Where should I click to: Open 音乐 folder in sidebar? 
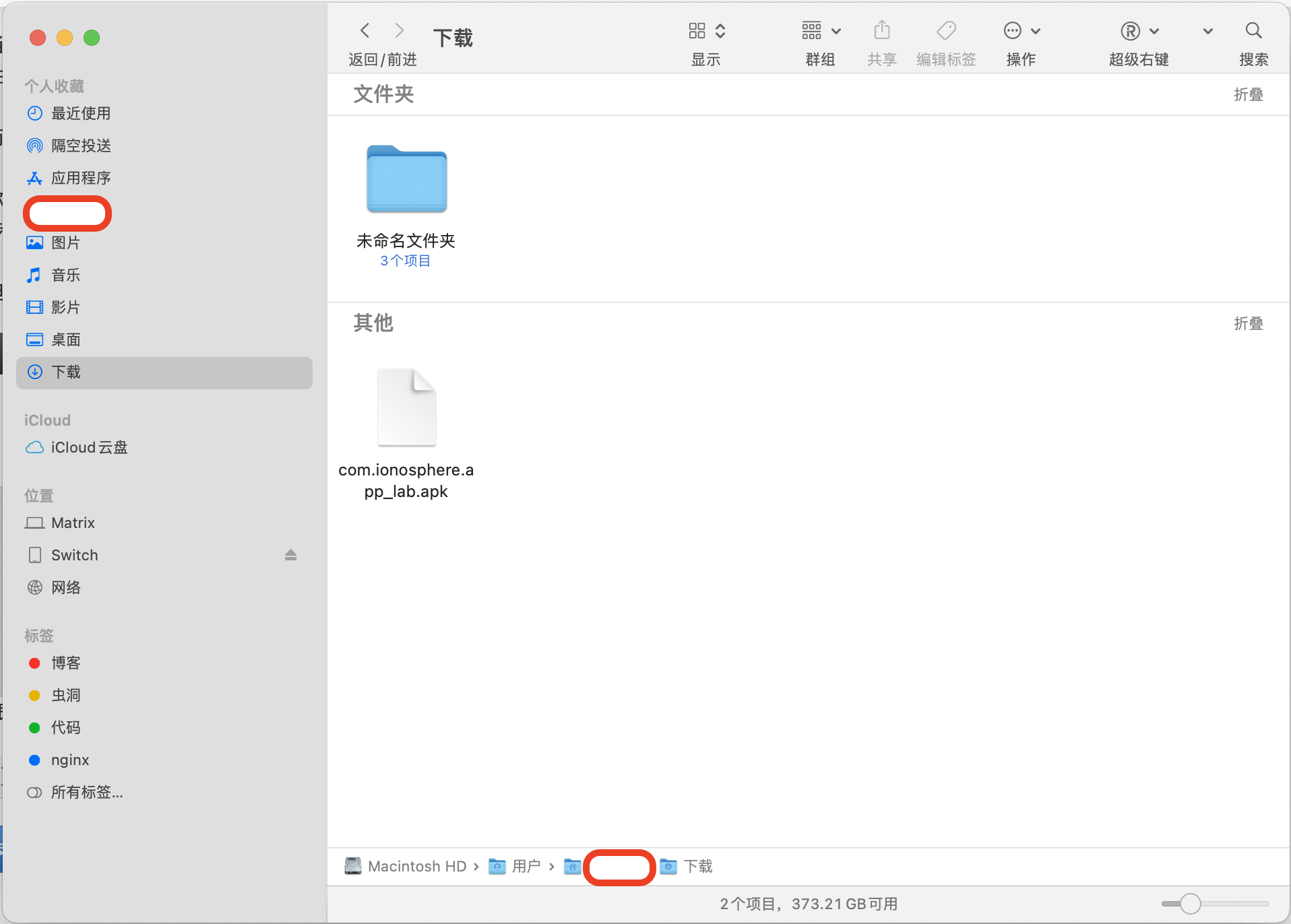164,275
